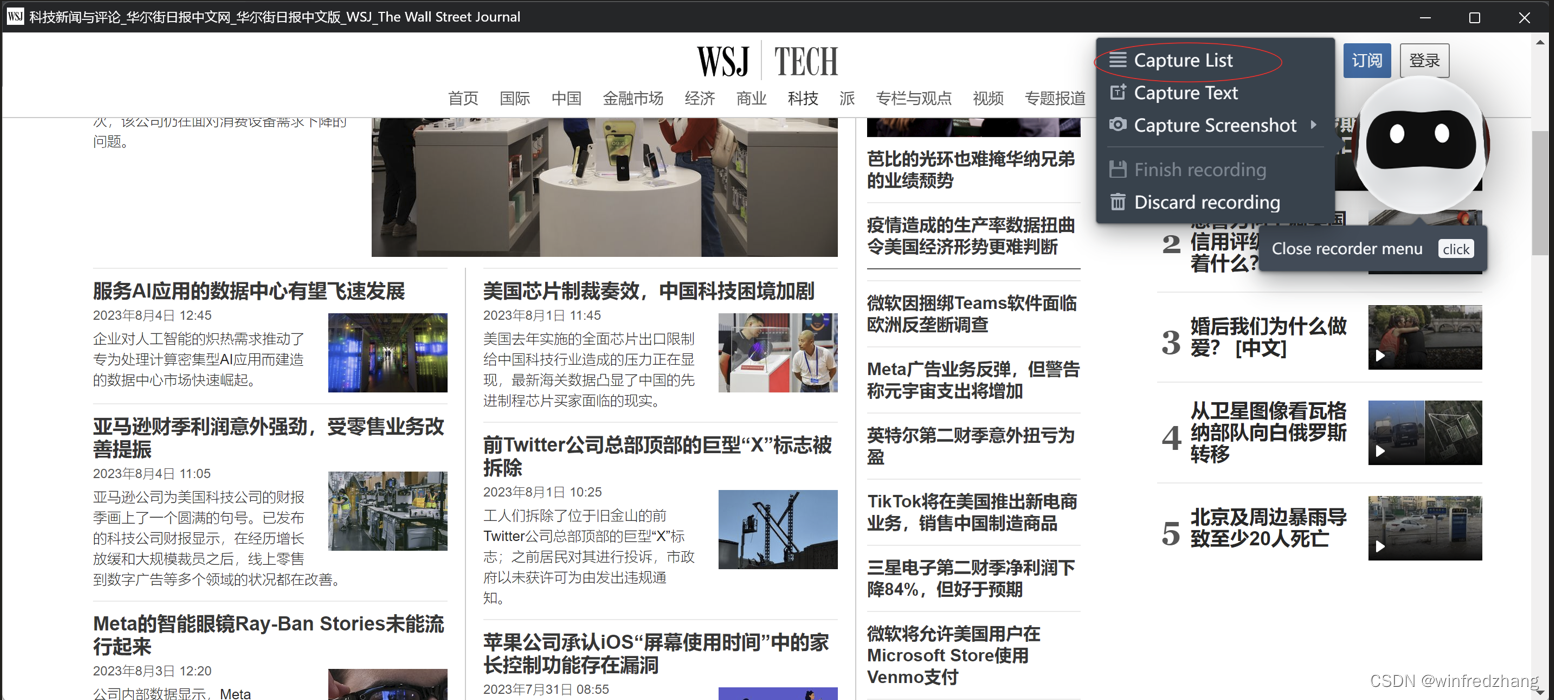Screen dimensions: 1554x700
Task: Click data center article thumbnail
Action: (x=388, y=353)
